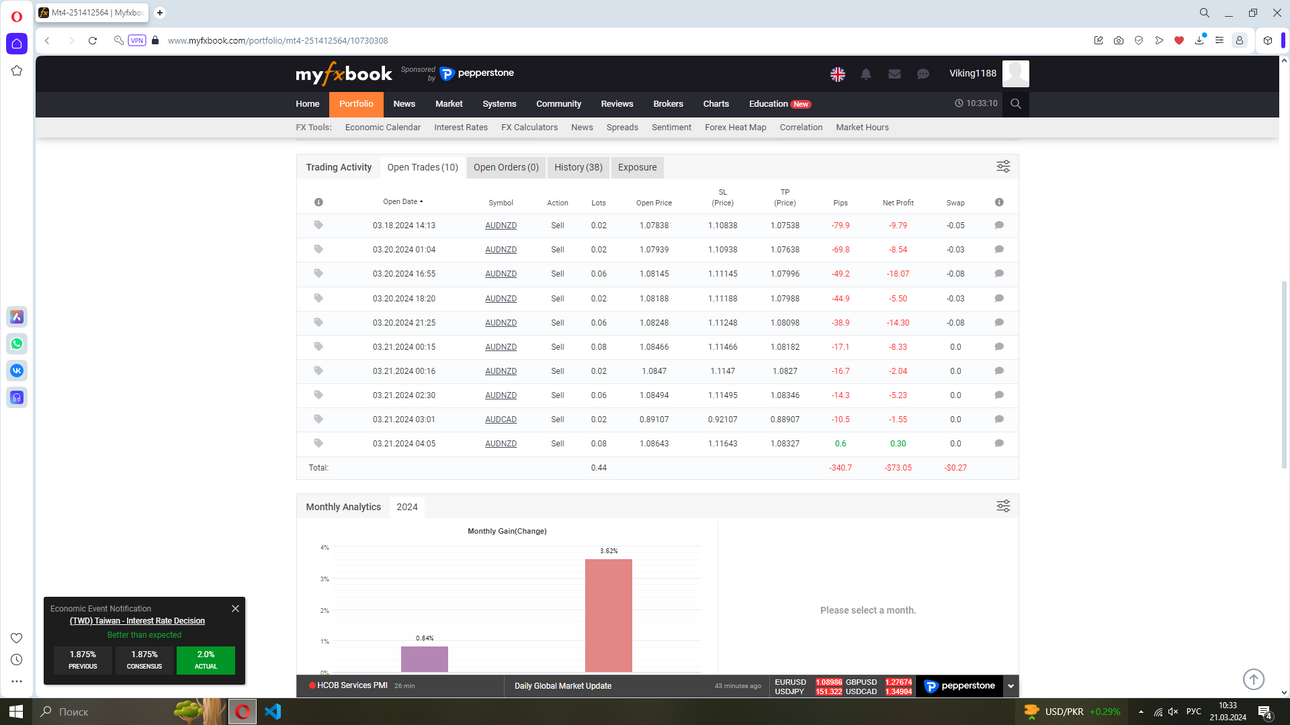This screenshot has width=1290, height=725.
Task: Open Market Hours link
Action: [x=862, y=128]
